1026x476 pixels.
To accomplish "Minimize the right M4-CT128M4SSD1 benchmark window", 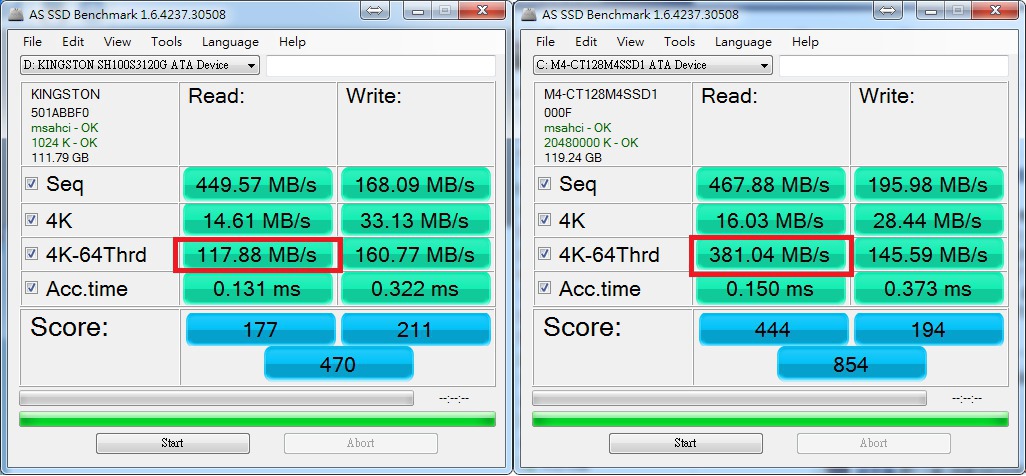I will (930, 10).
